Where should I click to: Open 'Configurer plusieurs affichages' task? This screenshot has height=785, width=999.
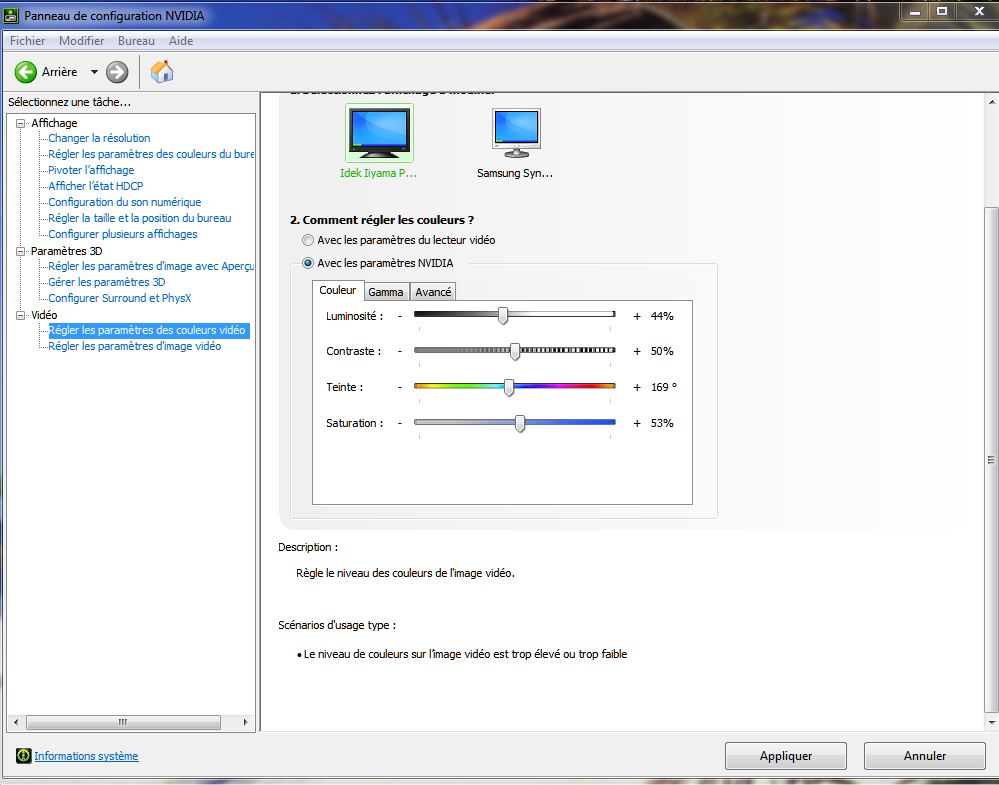click(x=123, y=234)
